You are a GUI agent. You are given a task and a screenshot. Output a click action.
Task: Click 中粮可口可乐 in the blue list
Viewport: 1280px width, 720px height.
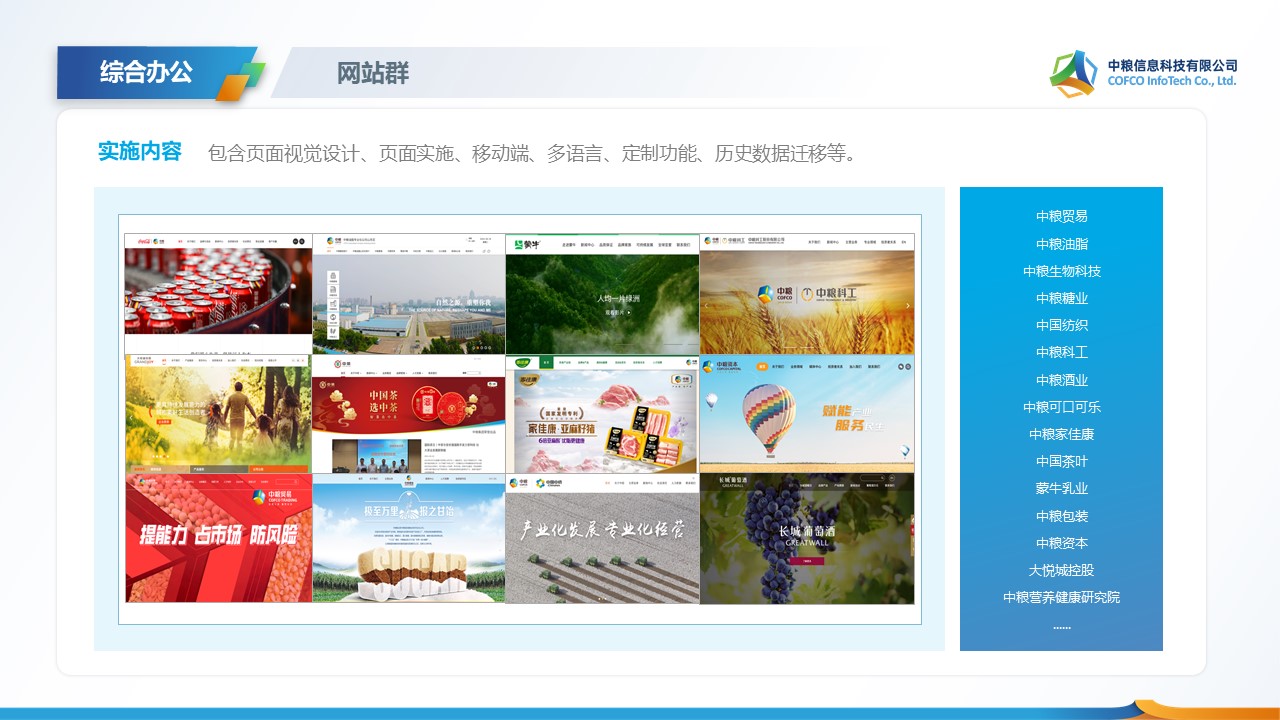click(1061, 407)
